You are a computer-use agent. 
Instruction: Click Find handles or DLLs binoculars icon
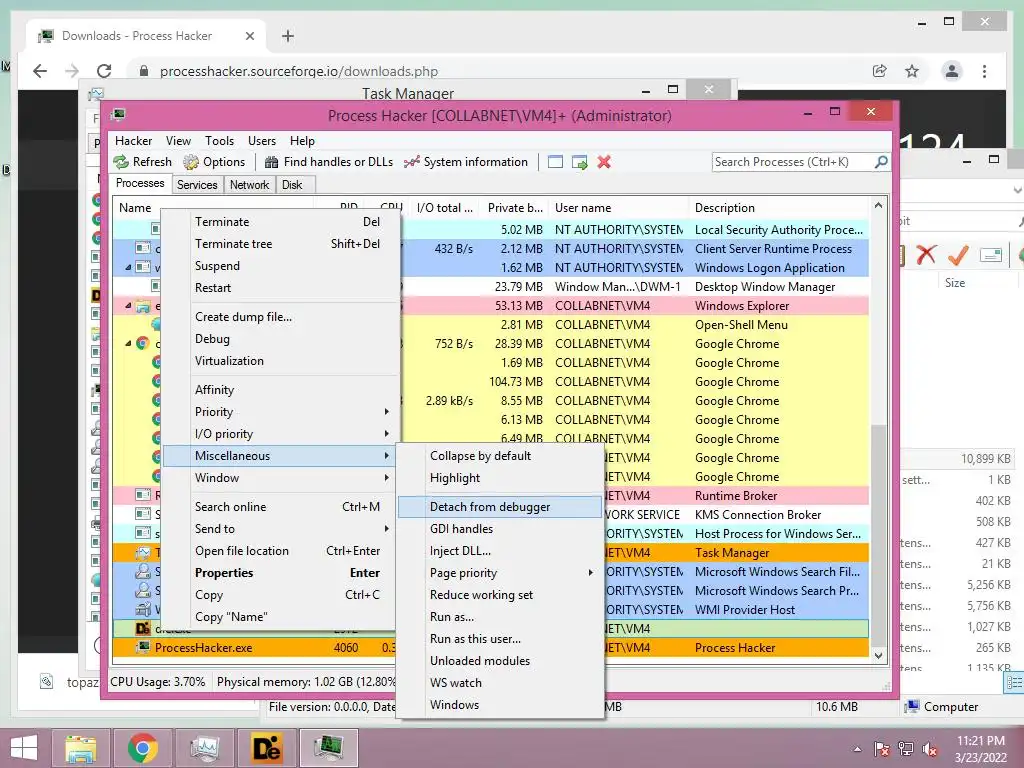click(272, 162)
